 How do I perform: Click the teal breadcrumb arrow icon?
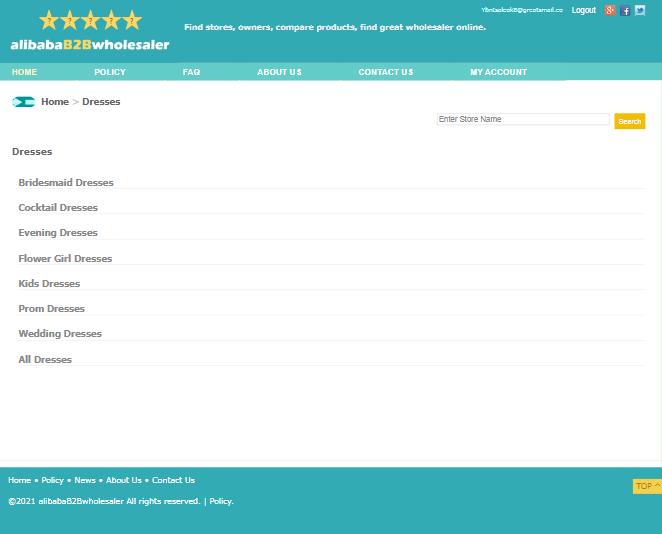tap(24, 102)
